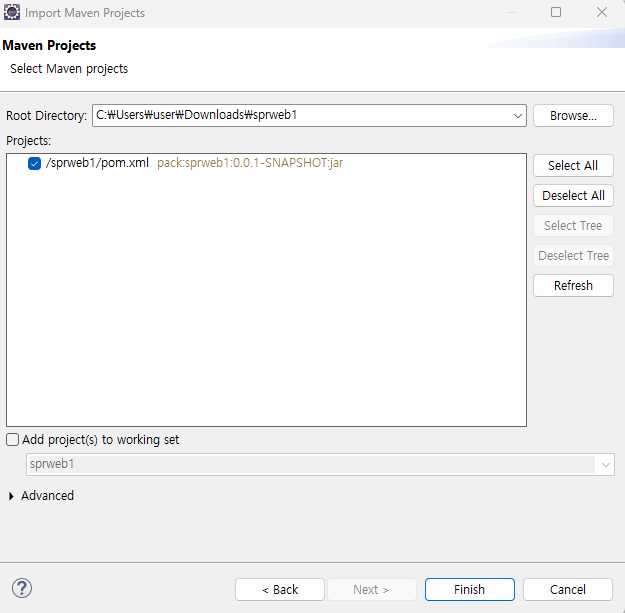
Task: Go back with the < Back button
Action: [x=280, y=589]
